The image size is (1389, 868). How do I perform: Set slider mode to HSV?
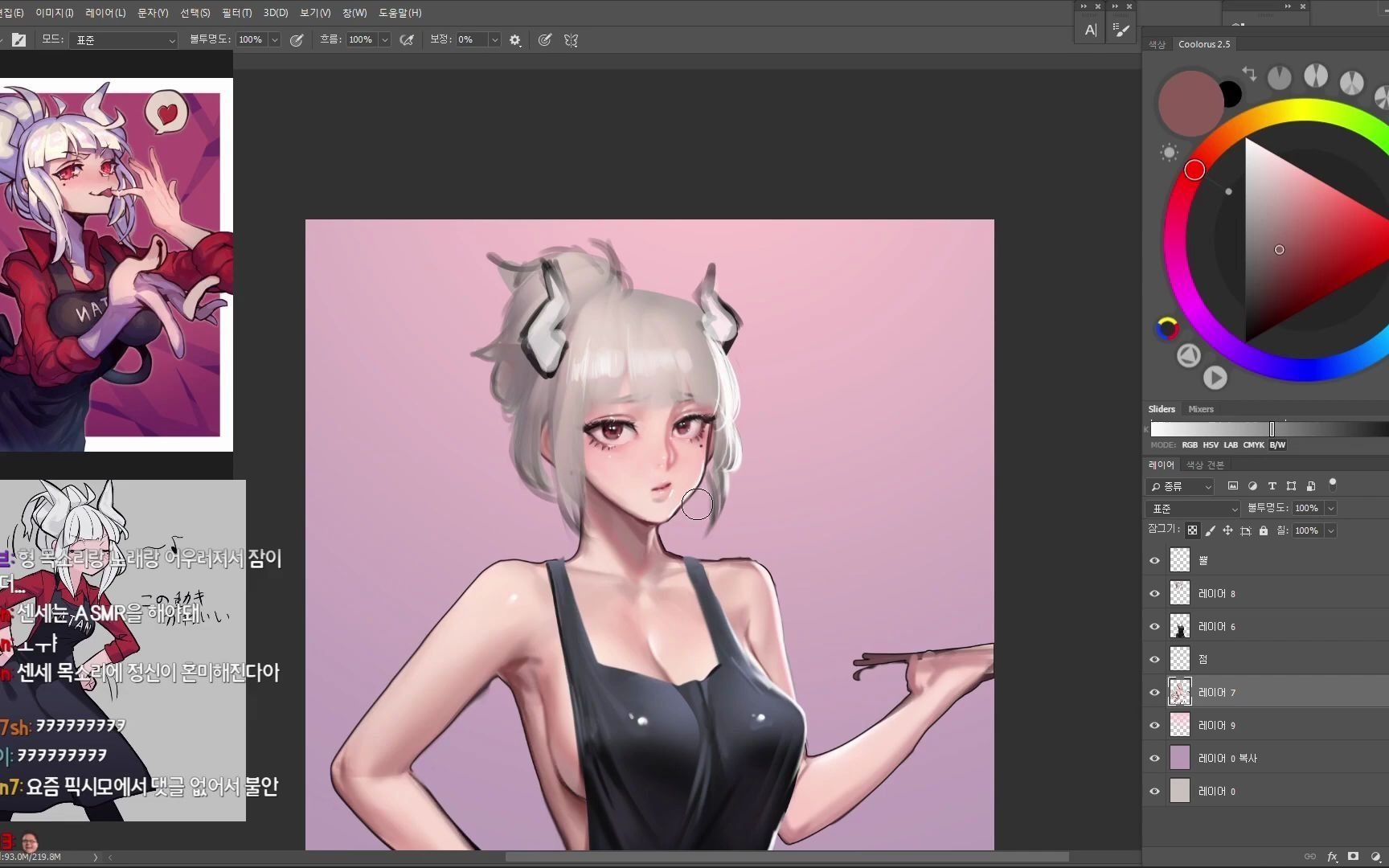1211,444
